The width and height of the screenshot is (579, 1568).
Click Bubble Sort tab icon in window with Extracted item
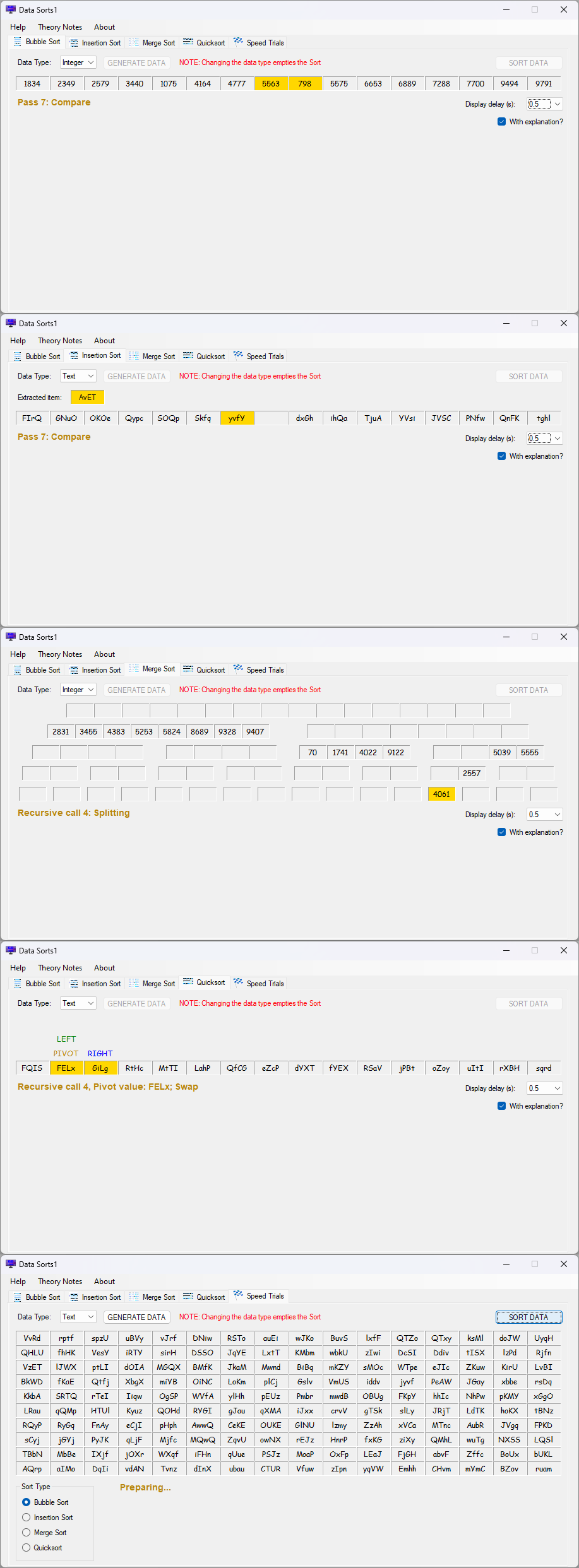18,357
